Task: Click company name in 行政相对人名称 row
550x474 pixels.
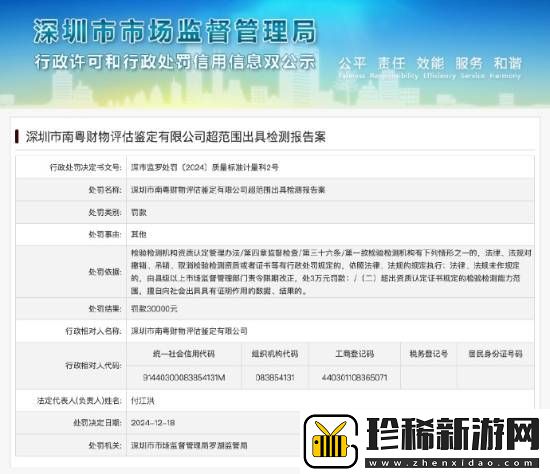Action: pos(189,331)
